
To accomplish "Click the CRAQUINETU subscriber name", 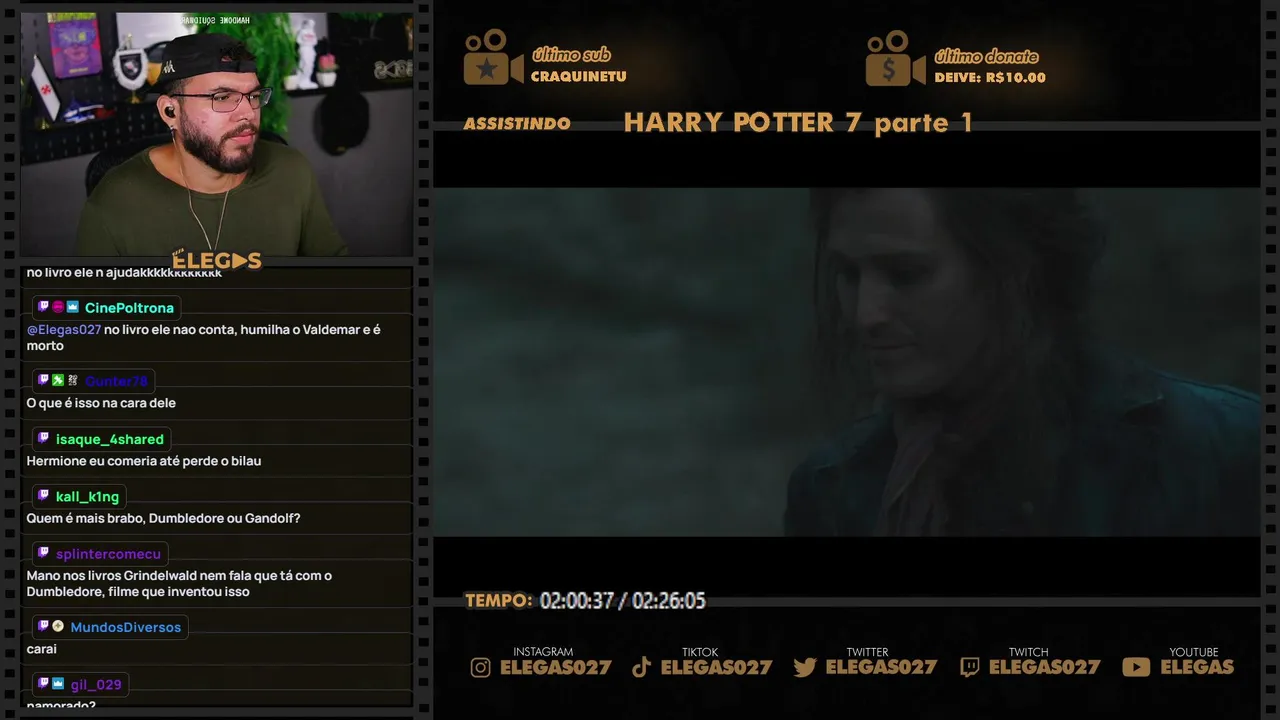I will 579,77.
